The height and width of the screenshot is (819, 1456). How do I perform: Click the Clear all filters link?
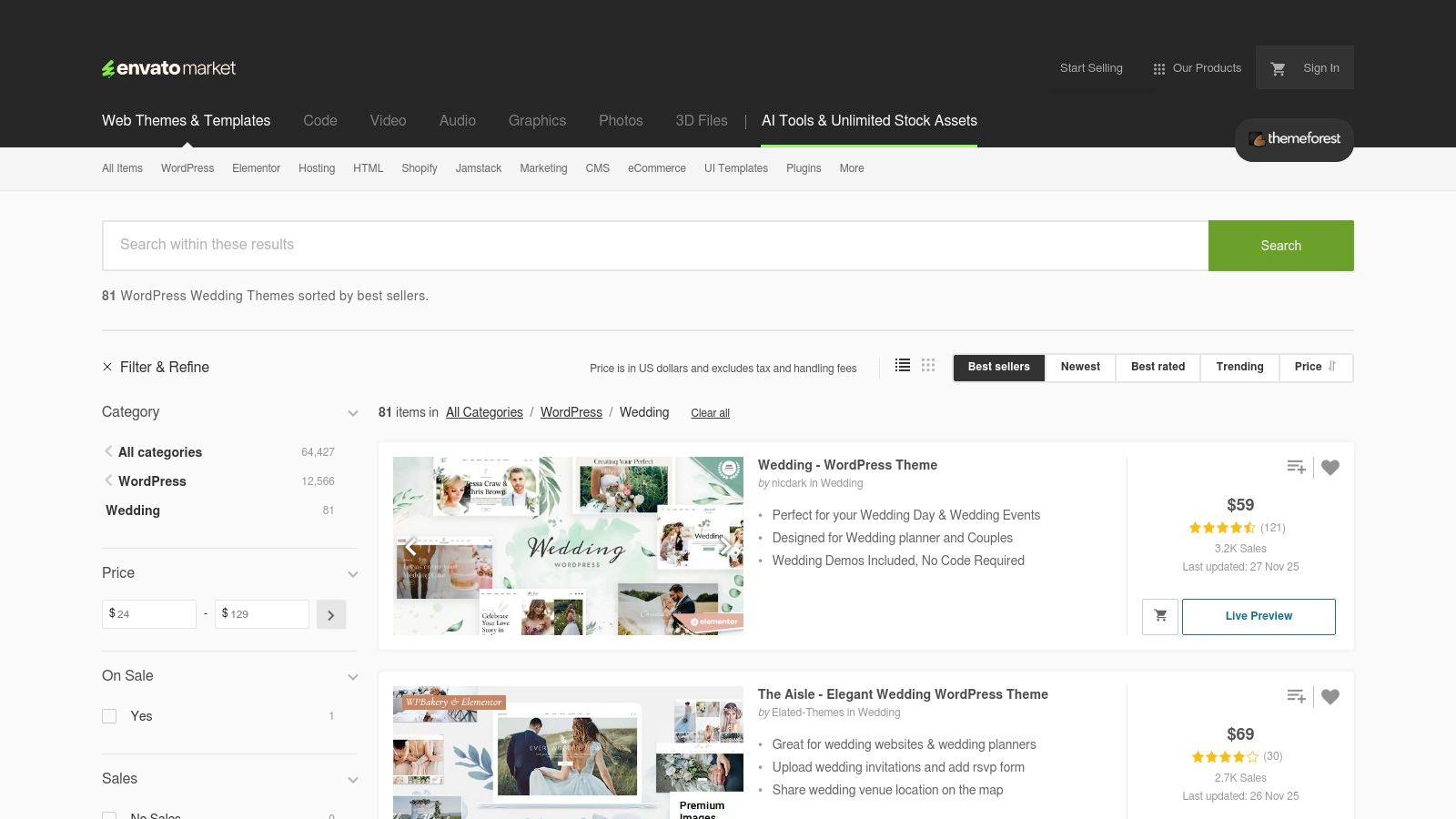click(710, 413)
